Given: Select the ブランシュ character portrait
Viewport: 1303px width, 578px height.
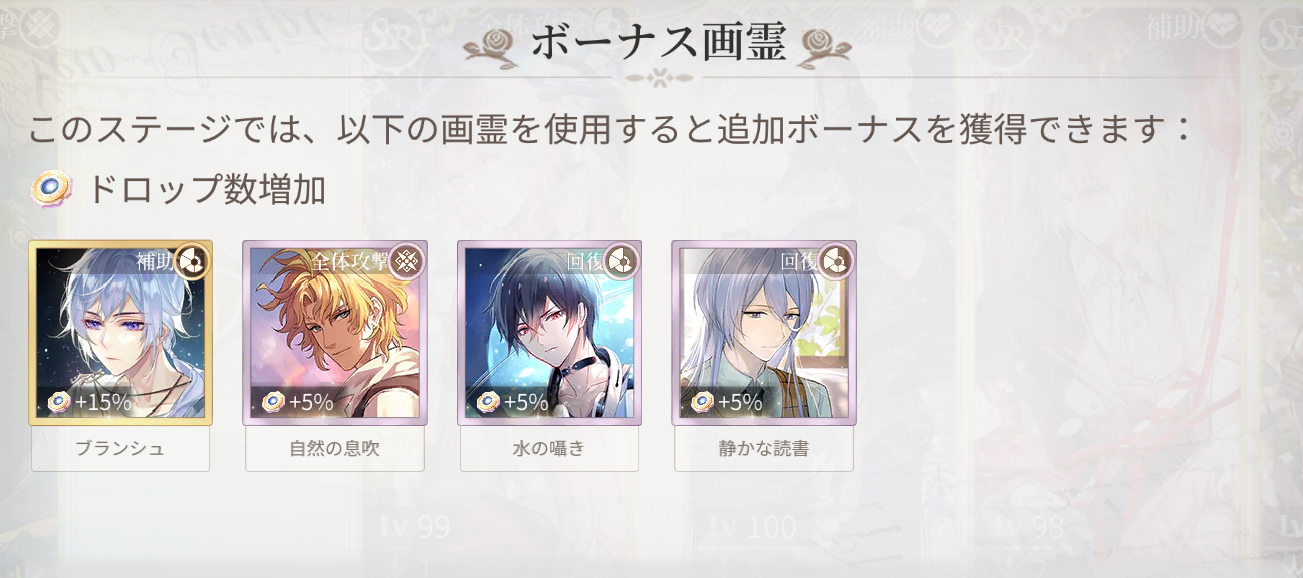Looking at the screenshot, I should click(120, 333).
